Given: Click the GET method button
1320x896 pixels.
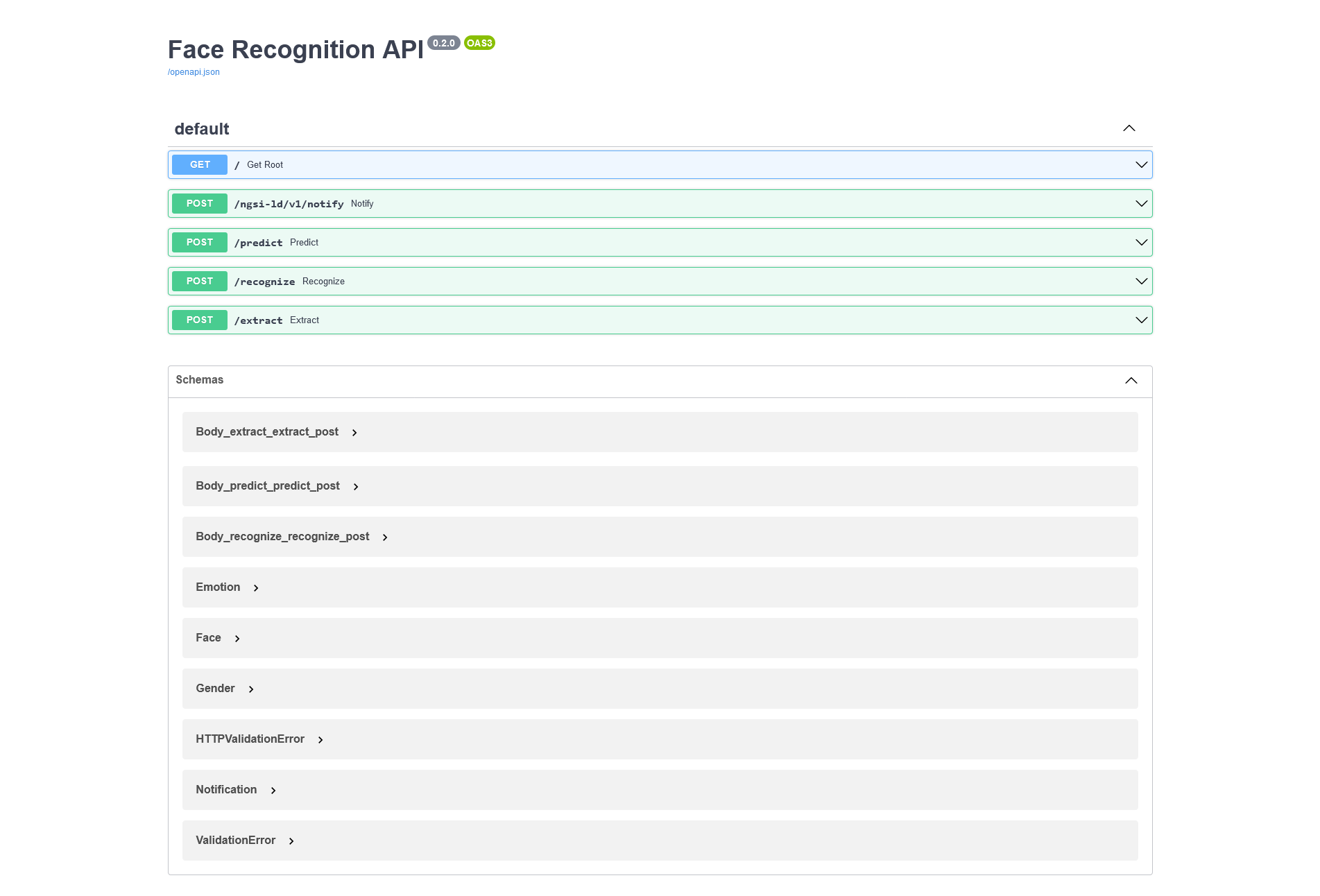Looking at the screenshot, I should tap(200, 165).
